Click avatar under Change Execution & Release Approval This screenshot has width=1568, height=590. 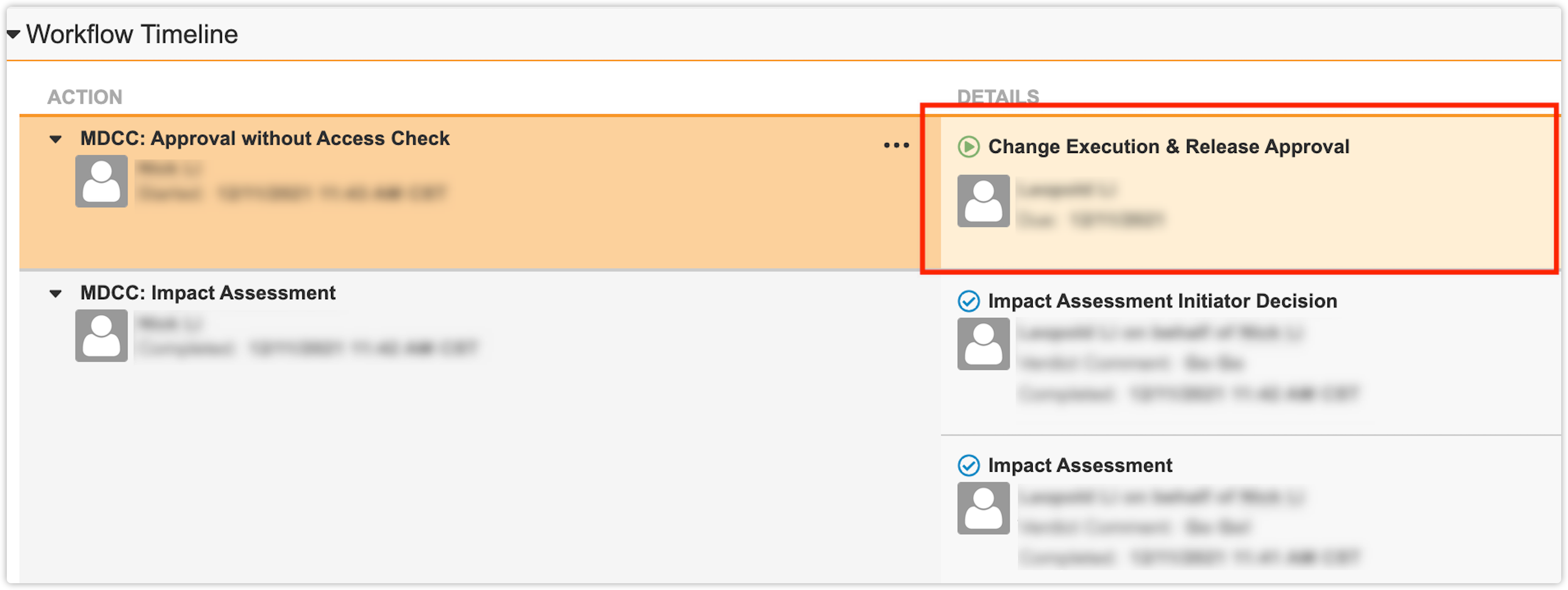point(983,201)
